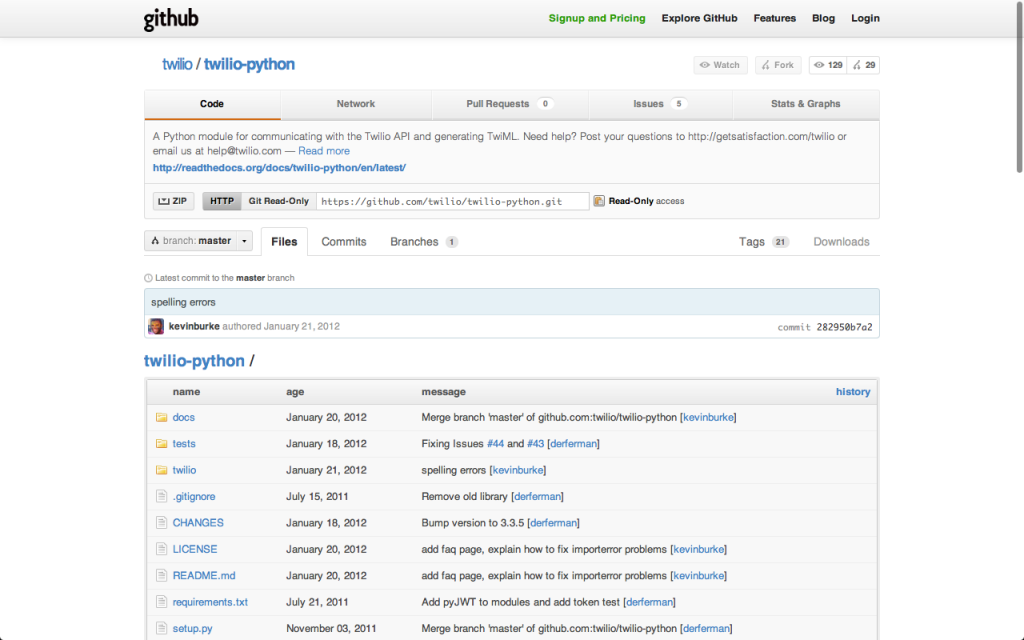This screenshot has height=640, width=1024.
Task: Click Read more in the description
Action: tap(324, 151)
